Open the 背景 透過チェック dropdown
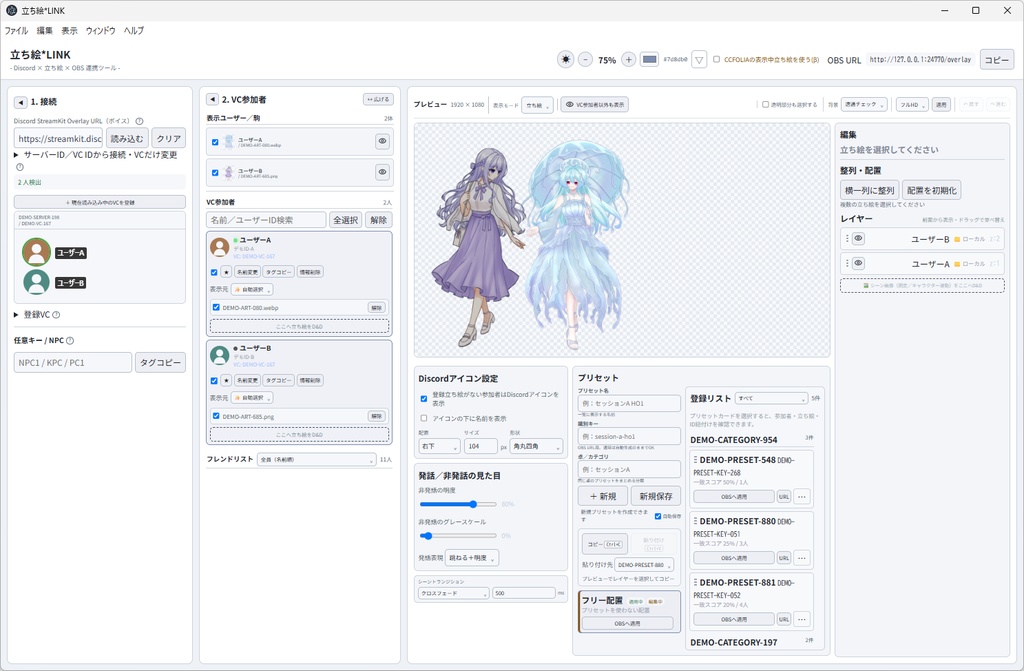The width and height of the screenshot is (1024, 671). click(865, 105)
